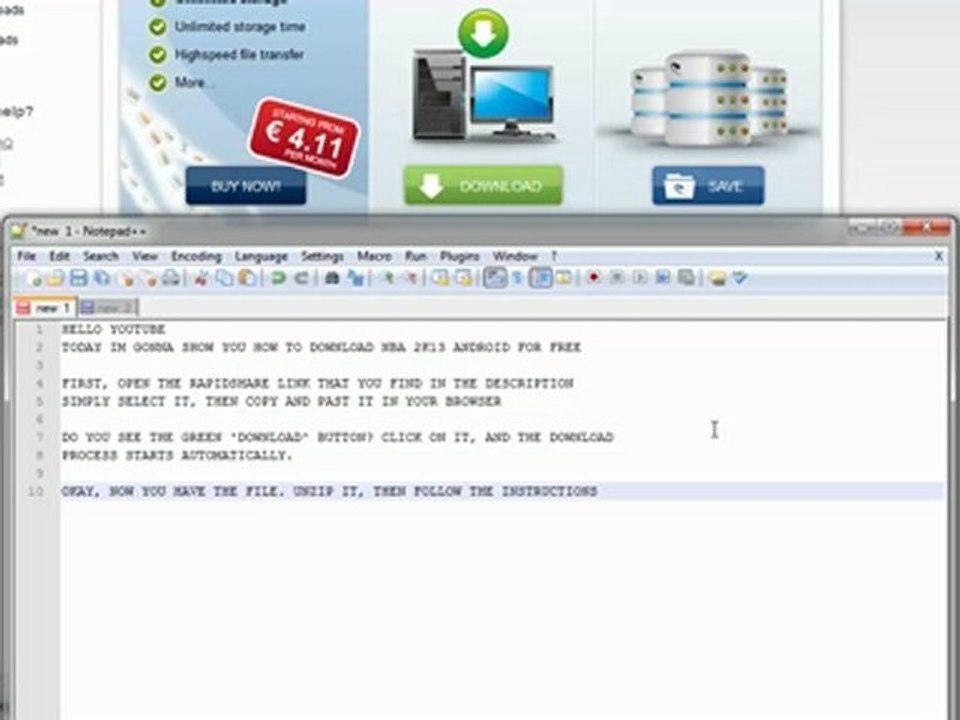The width and height of the screenshot is (960, 720).
Task: Switch to the 'new 1' tab
Action: click(x=45, y=307)
